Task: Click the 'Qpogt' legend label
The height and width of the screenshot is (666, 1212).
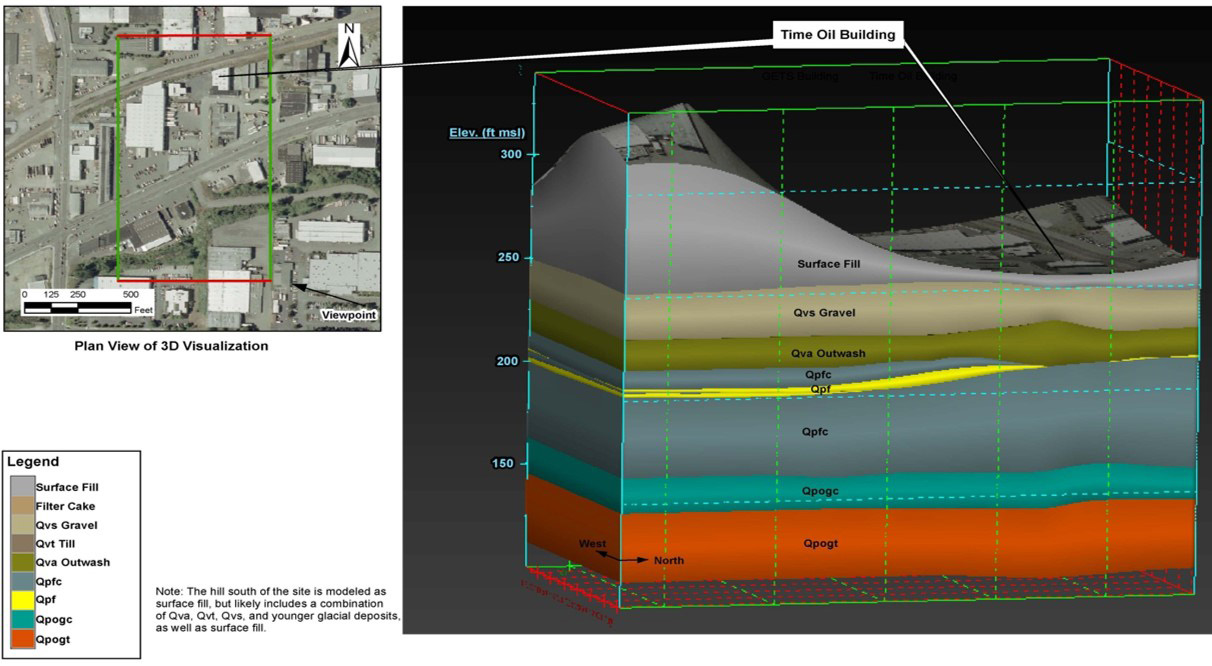Action: tap(52, 639)
